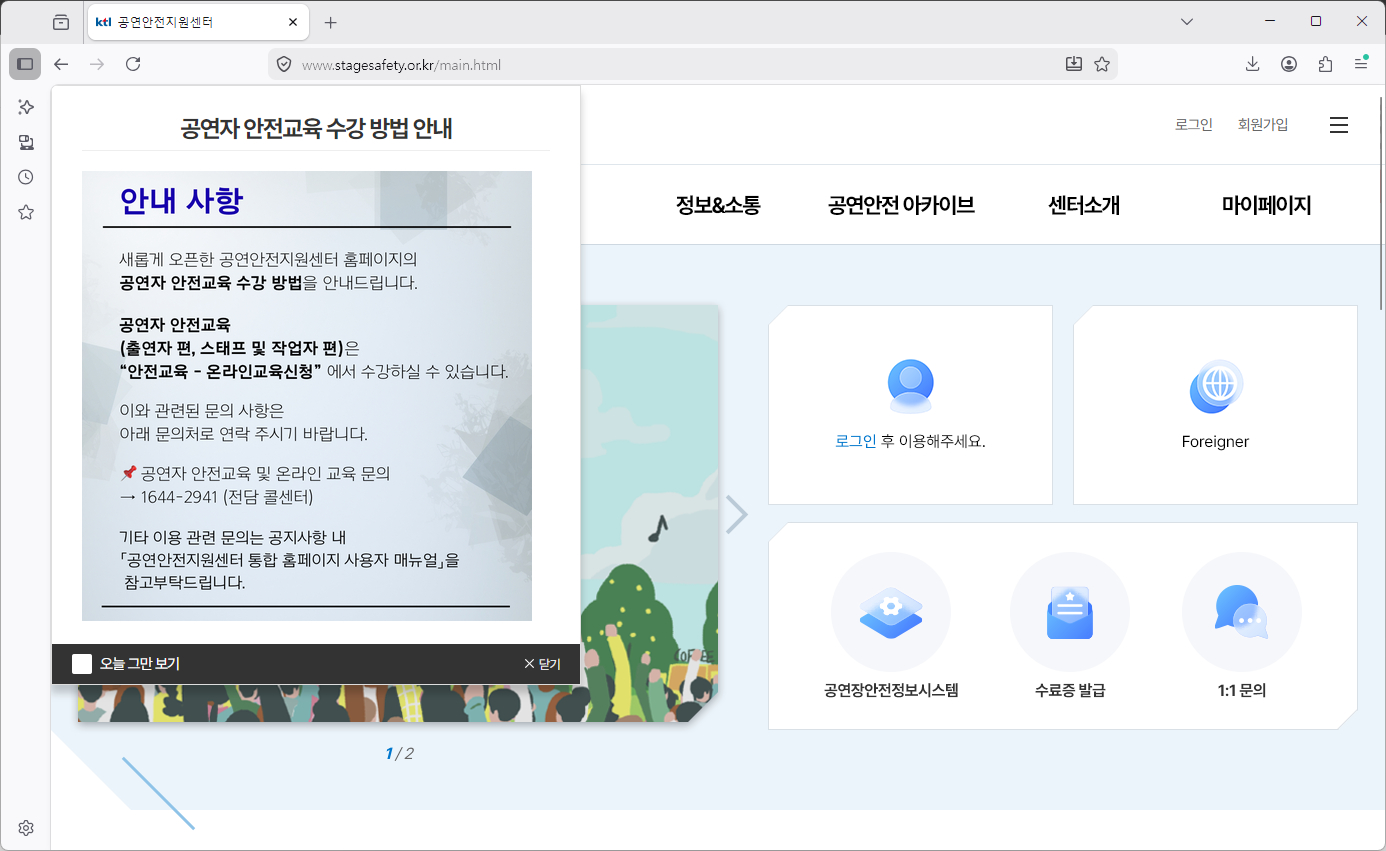
Task: Open history clock sidebar icon
Action: (26, 177)
